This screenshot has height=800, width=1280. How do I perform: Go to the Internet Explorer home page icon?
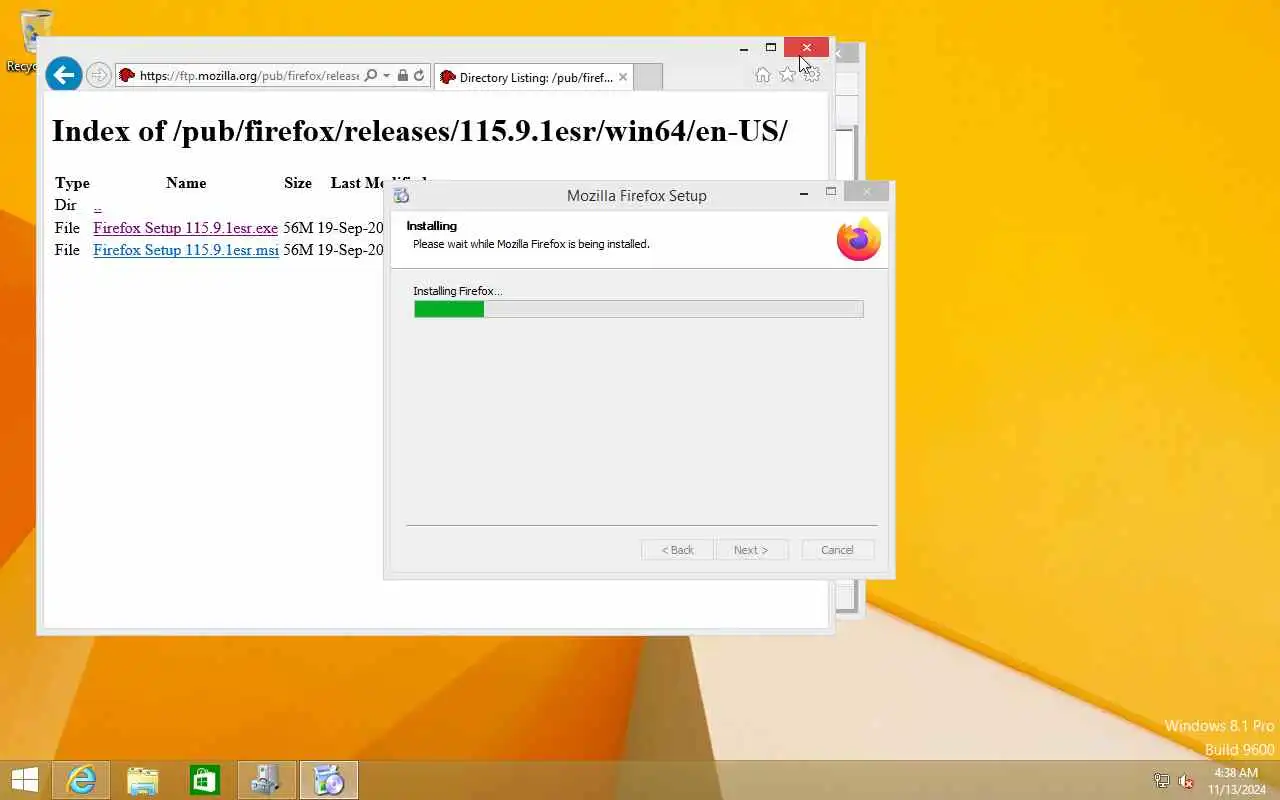(x=763, y=75)
